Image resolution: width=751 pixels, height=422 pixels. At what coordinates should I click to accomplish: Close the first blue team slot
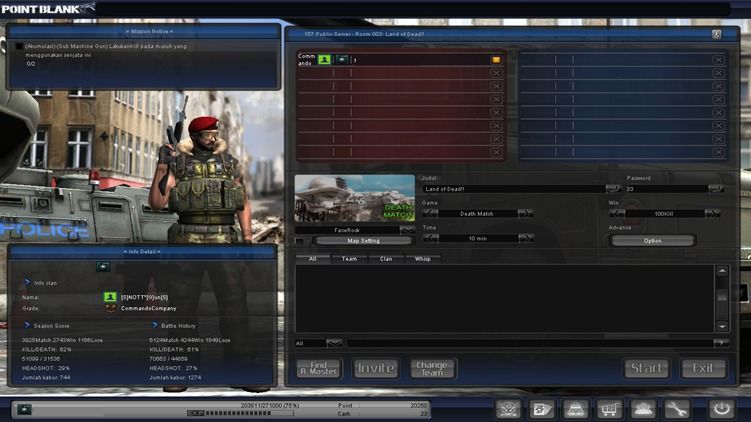tap(718, 60)
